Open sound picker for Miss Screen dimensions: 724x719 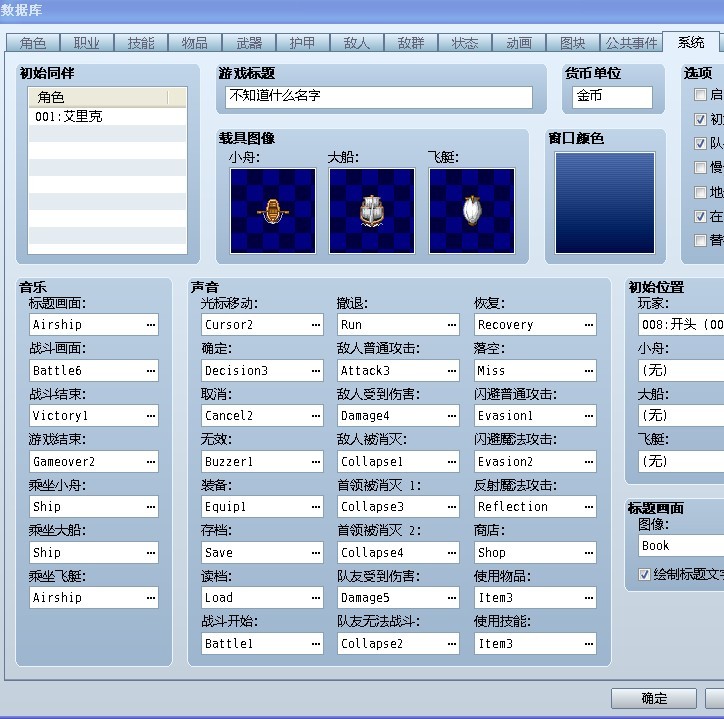pyautogui.click(x=589, y=370)
